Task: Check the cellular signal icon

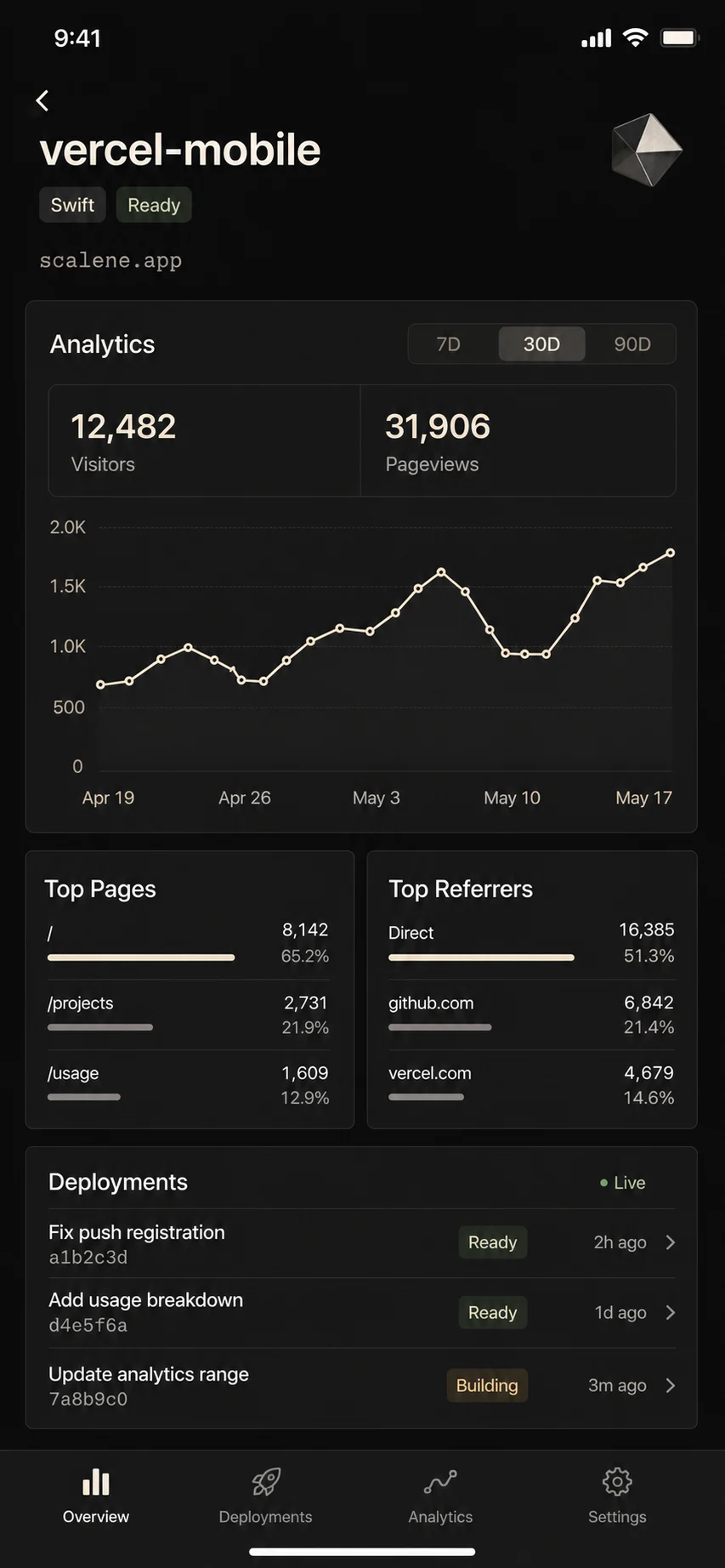Action: 597,37
